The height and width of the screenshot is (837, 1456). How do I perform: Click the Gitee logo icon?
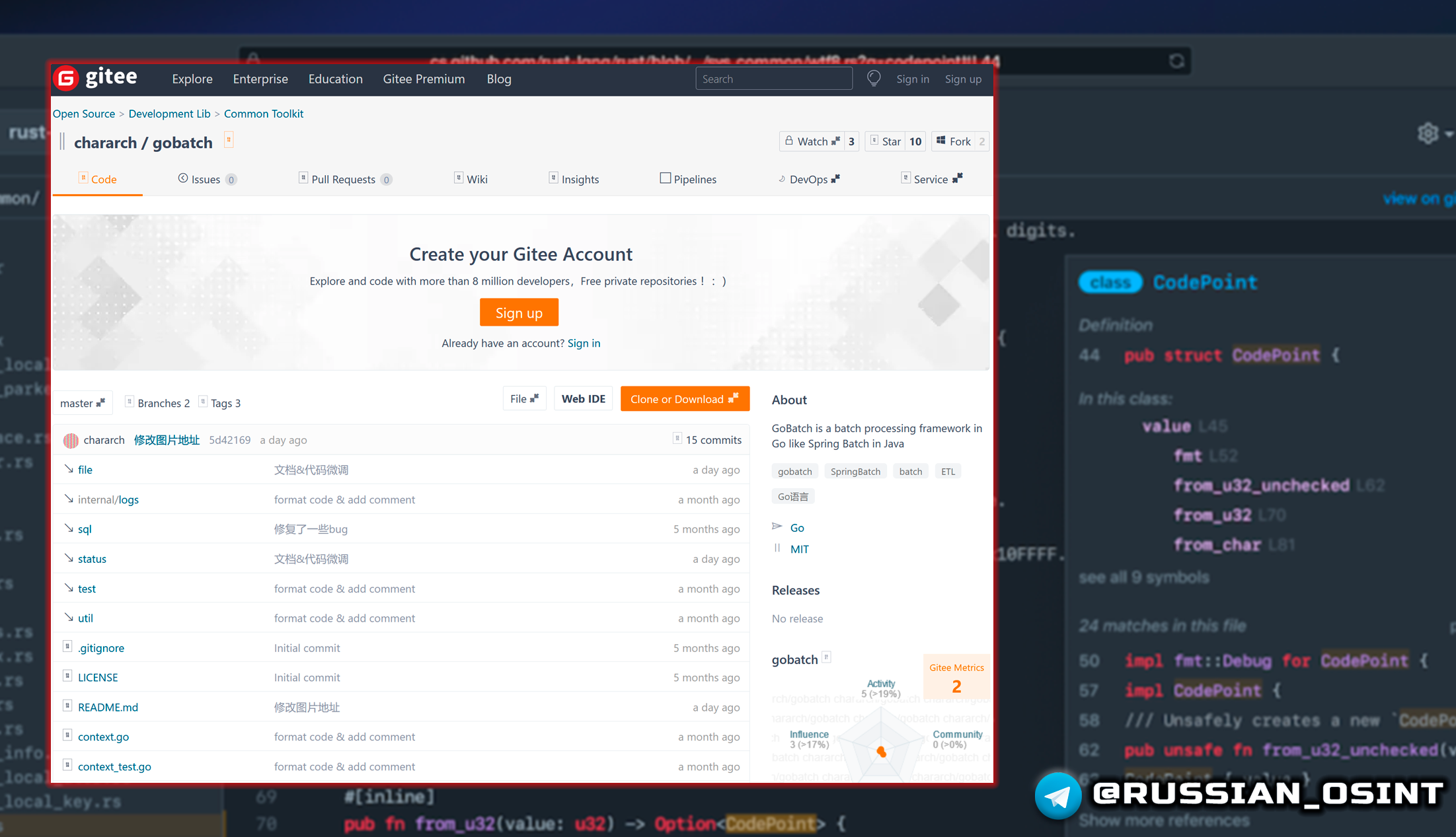click(66, 79)
